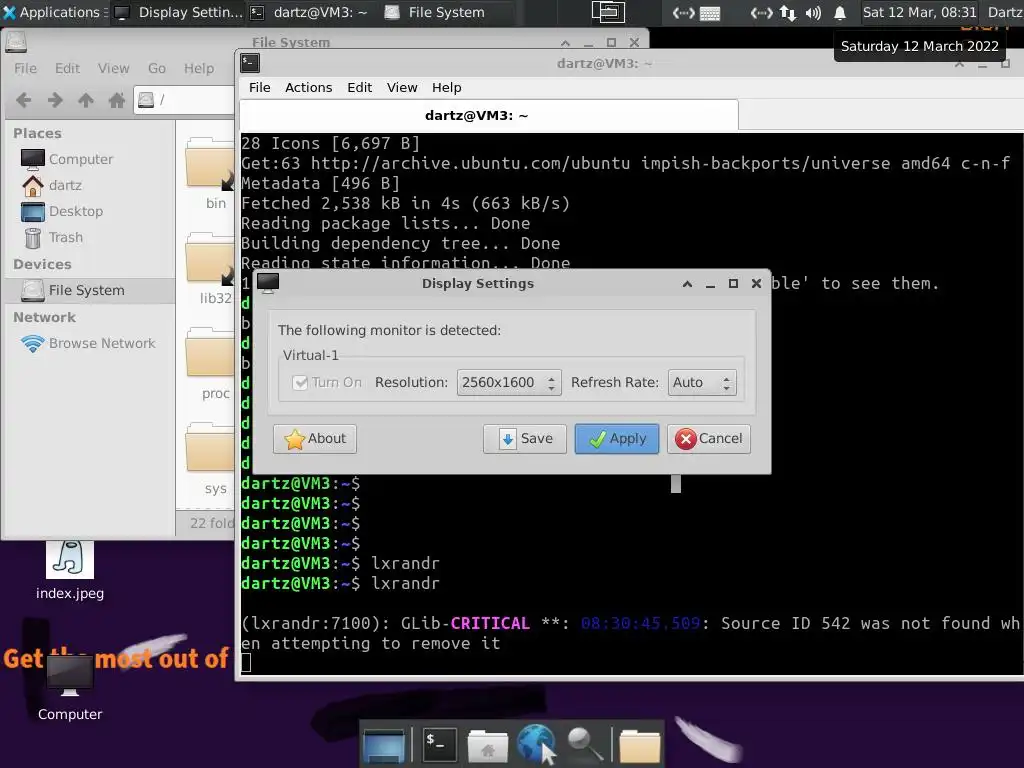The width and height of the screenshot is (1024, 768).
Task: Select the bin folder icon
Action: [x=210, y=163]
